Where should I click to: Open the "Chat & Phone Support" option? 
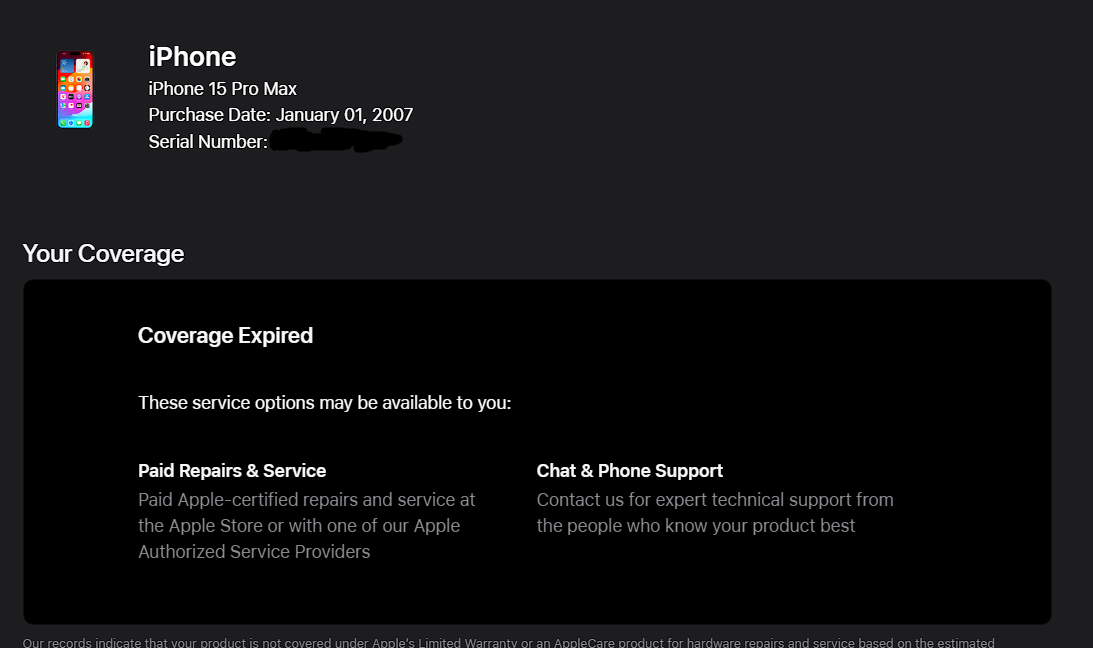629,471
